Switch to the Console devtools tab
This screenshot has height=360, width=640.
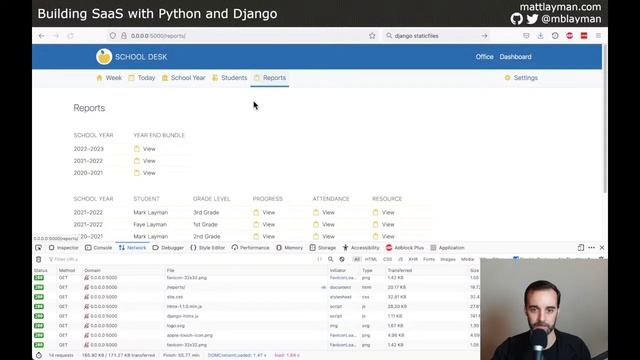coord(98,248)
